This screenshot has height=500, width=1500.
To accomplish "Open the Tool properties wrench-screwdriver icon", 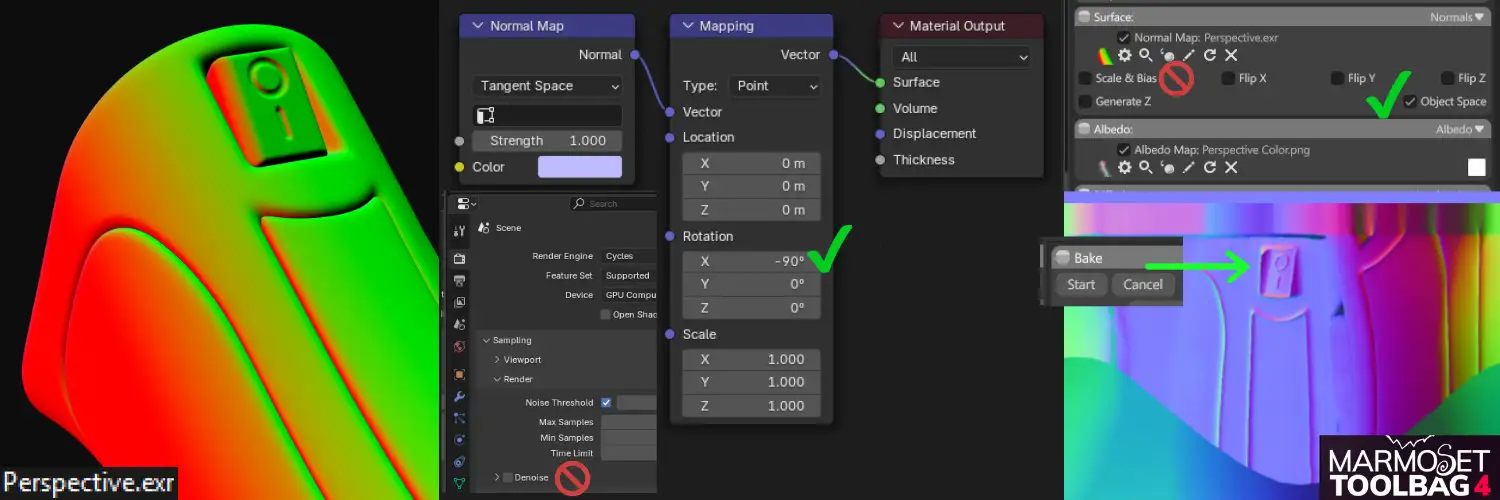I will [459, 230].
